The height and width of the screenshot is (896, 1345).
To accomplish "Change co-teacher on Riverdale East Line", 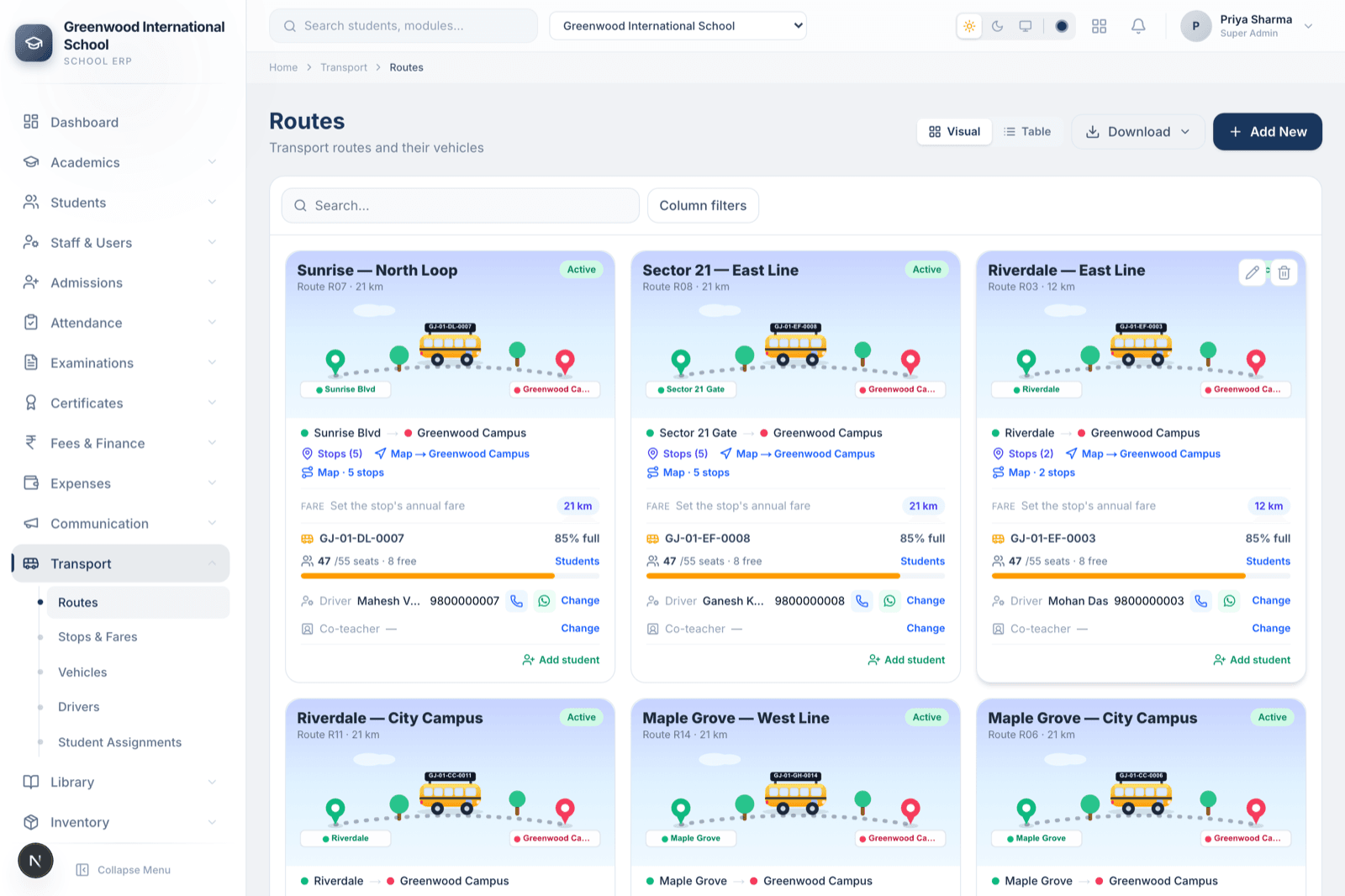I will (x=1271, y=629).
